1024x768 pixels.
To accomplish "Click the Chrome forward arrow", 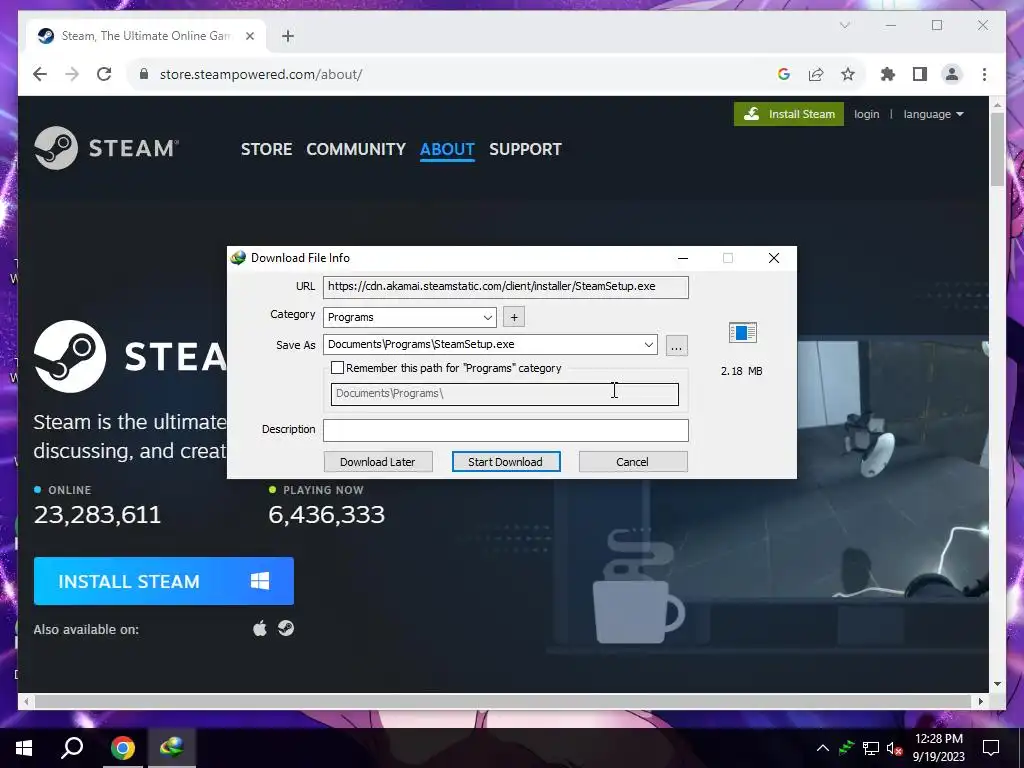I will click(x=72, y=74).
